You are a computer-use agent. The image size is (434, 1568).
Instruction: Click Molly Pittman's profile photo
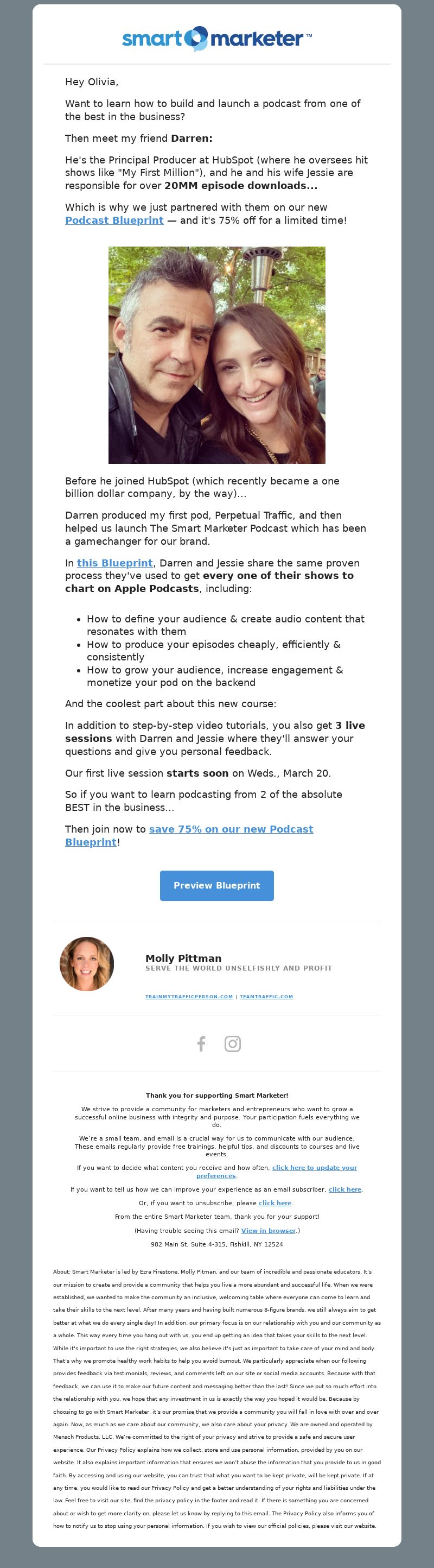pos(87,964)
